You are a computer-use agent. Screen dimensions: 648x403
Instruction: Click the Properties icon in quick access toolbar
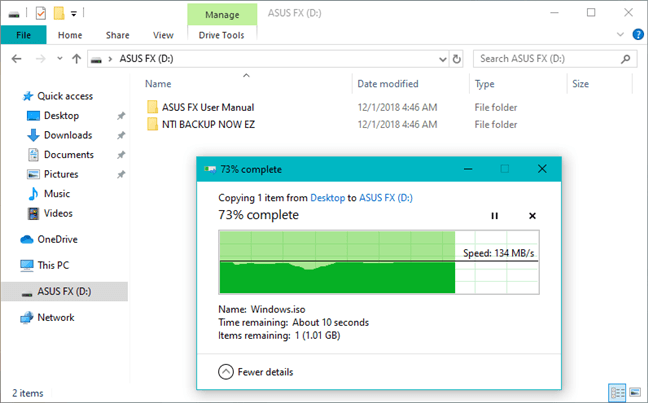click(x=40, y=14)
